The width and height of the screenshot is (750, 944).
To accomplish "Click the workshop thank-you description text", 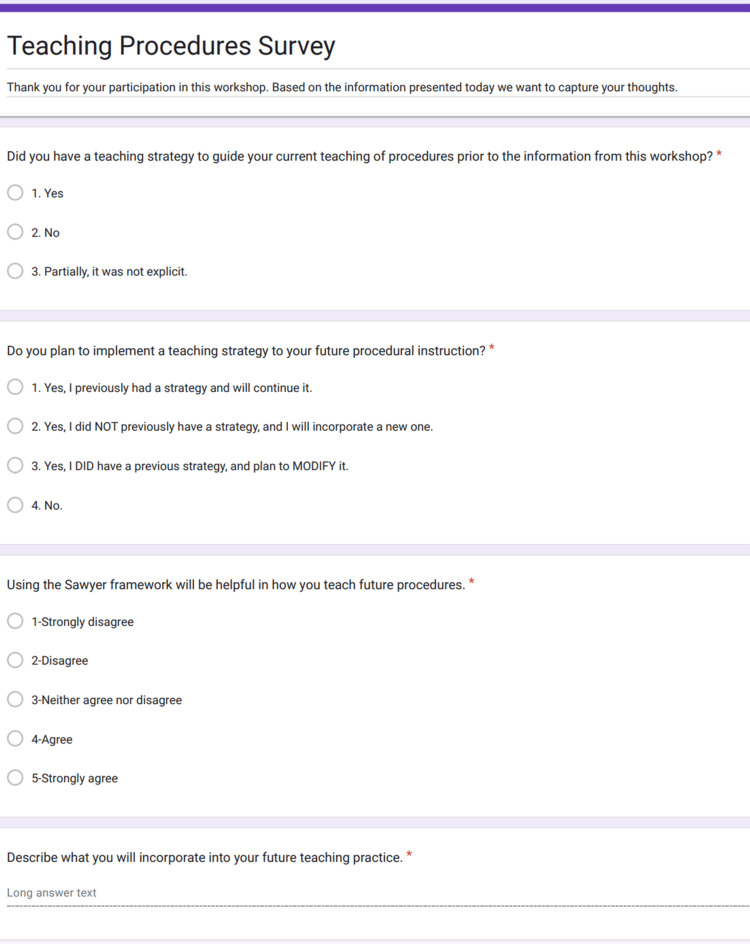I will click(x=342, y=87).
